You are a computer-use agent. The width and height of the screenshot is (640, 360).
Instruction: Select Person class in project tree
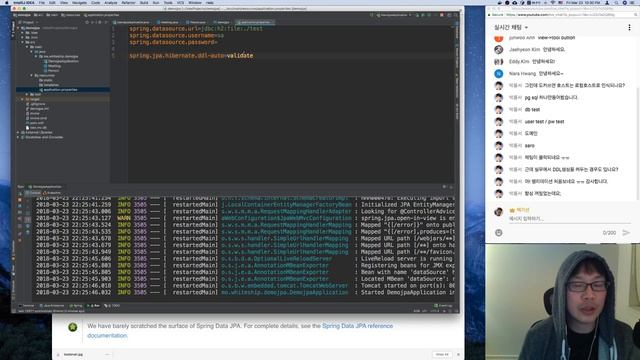click(x=51, y=71)
